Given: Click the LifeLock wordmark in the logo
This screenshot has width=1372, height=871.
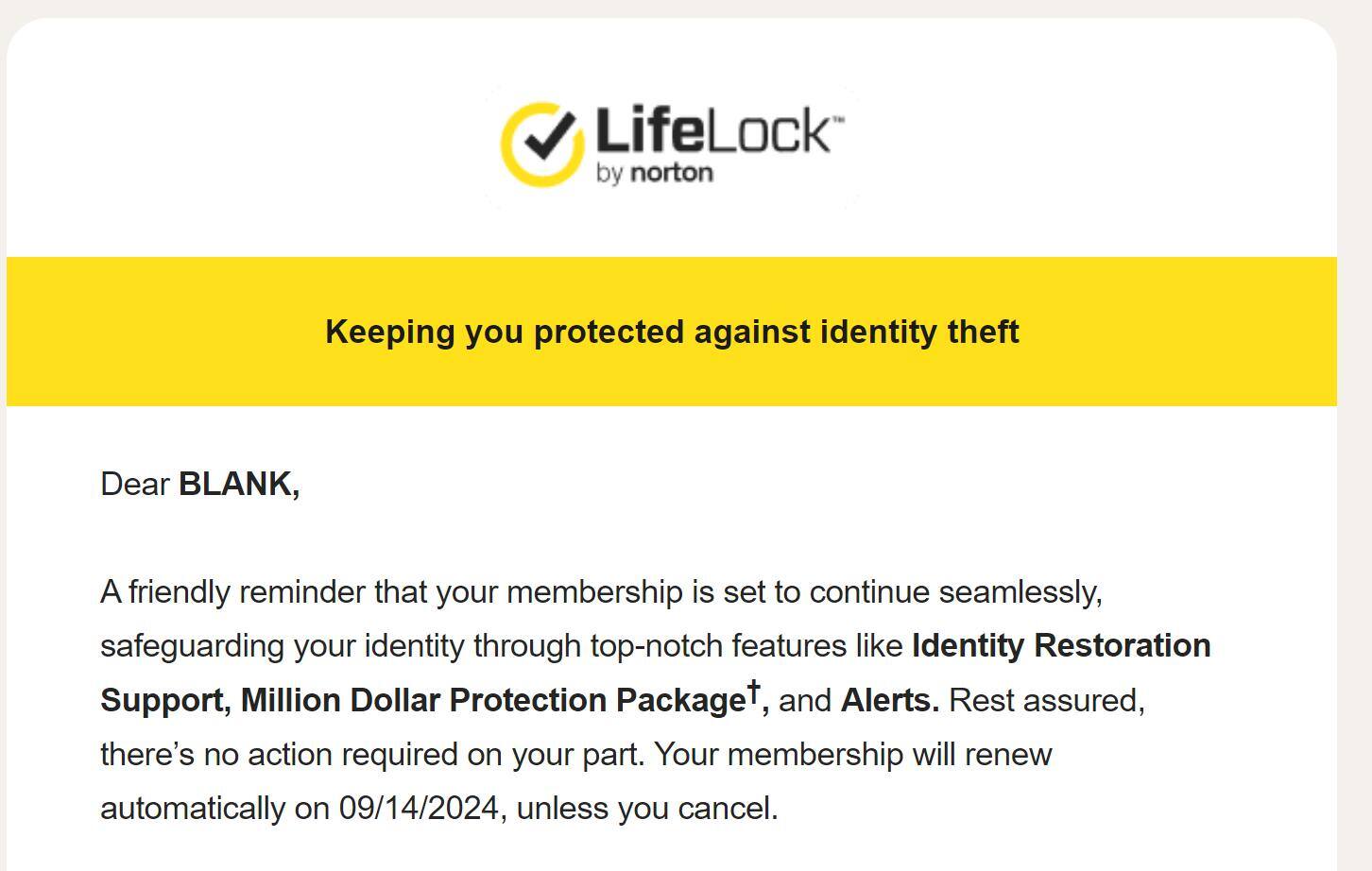Looking at the screenshot, I should (x=711, y=131).
